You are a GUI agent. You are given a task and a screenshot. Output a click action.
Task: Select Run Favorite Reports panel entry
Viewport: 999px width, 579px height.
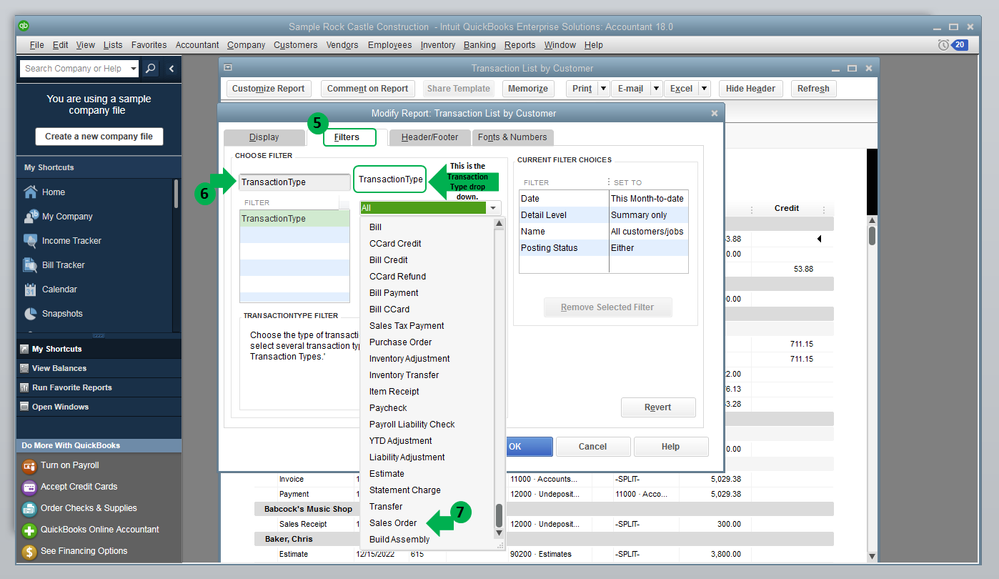[99, 387]
